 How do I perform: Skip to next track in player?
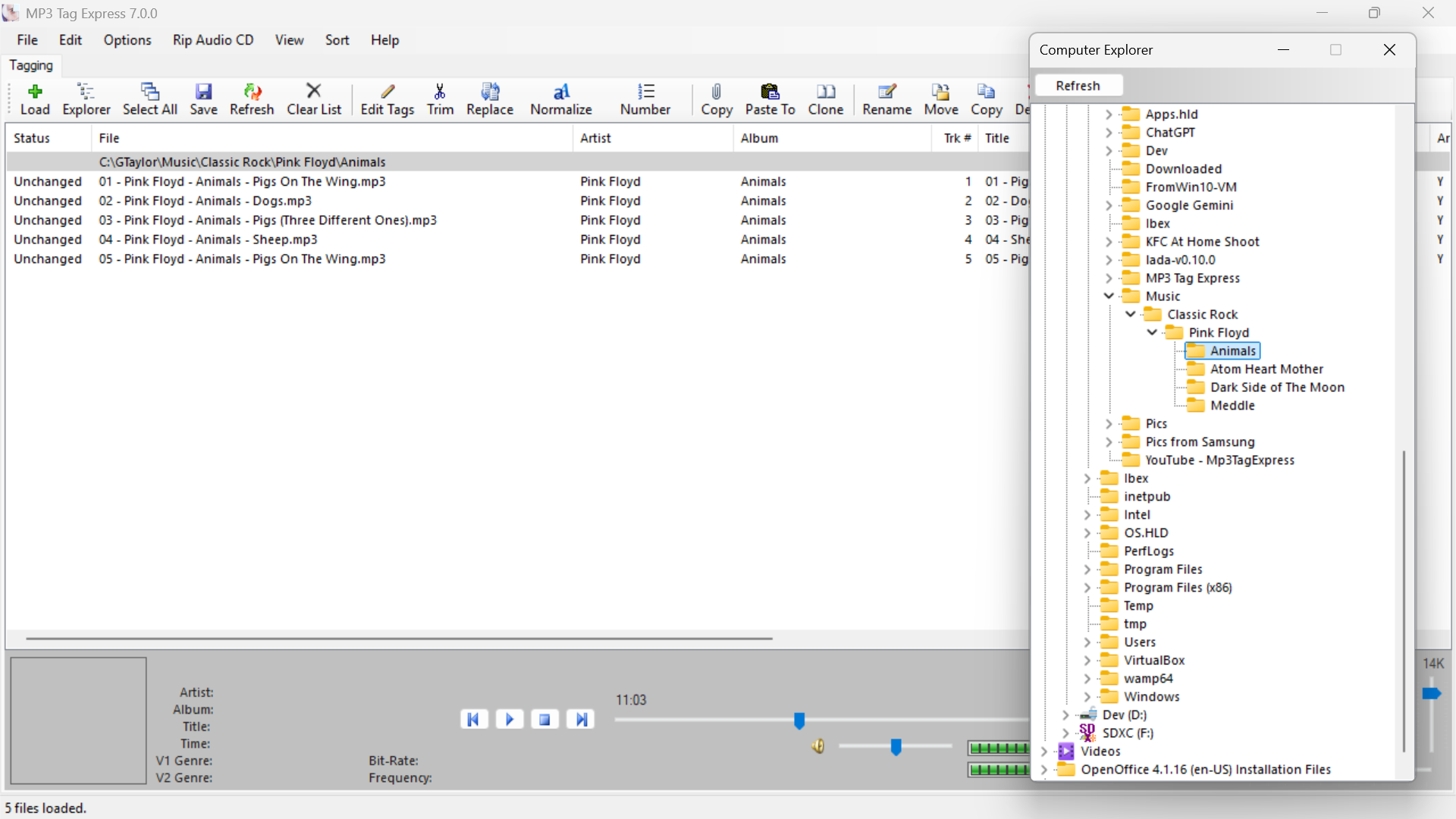[x=581, y=719]
